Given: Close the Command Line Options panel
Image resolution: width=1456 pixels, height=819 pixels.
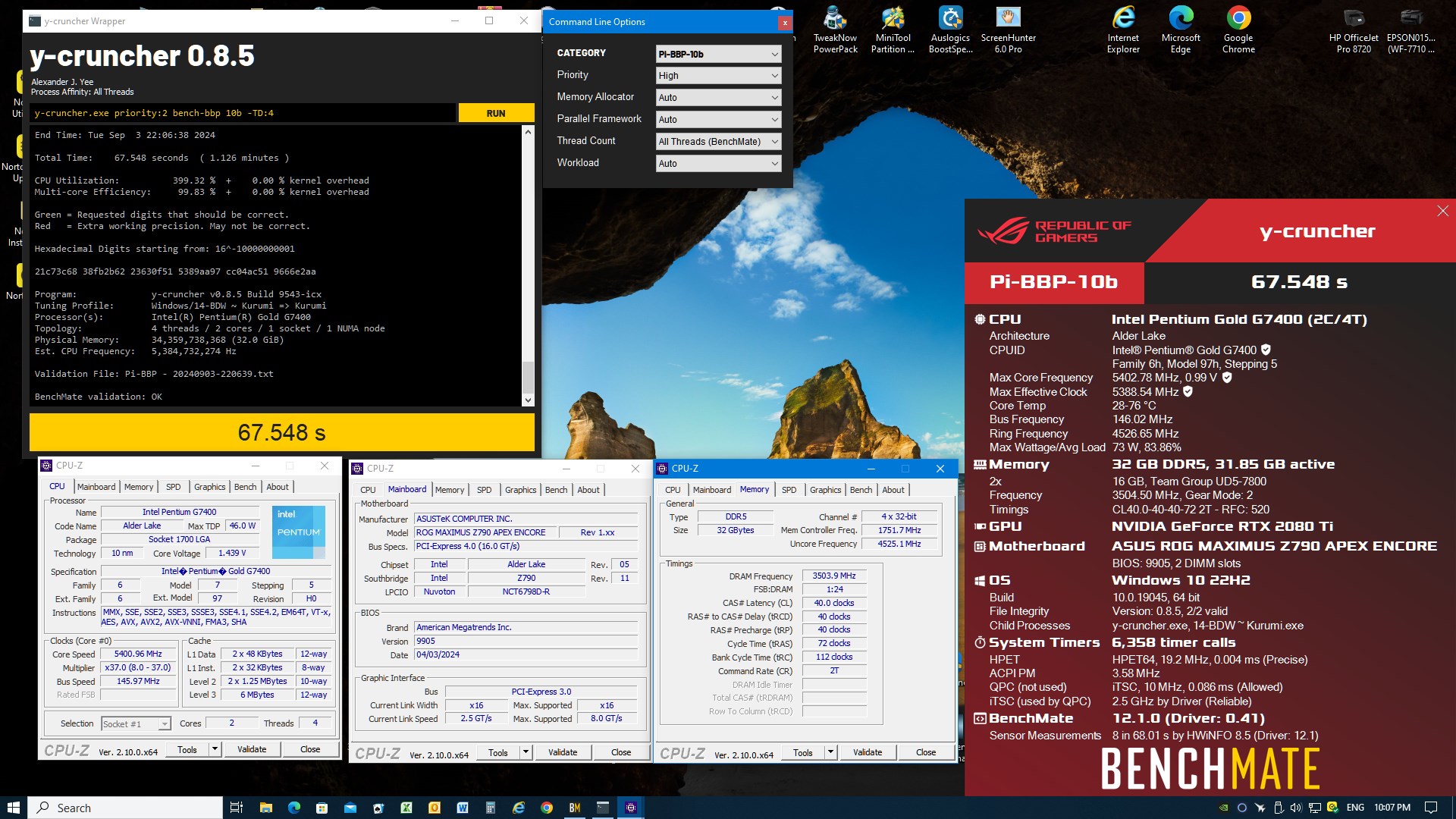Looking at the screenshot, I should [x=785, y=23].
